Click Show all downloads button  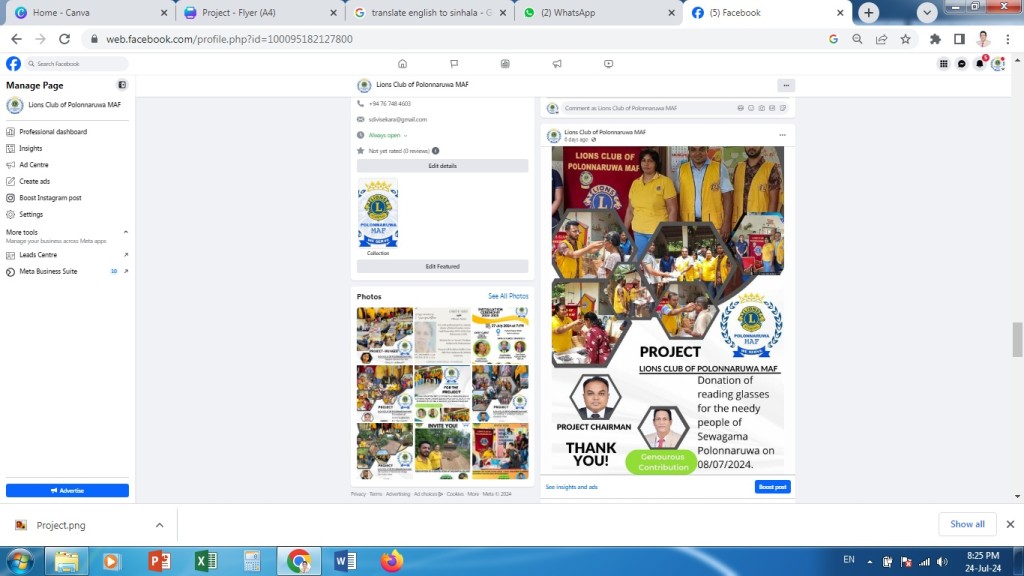point(967,524)
